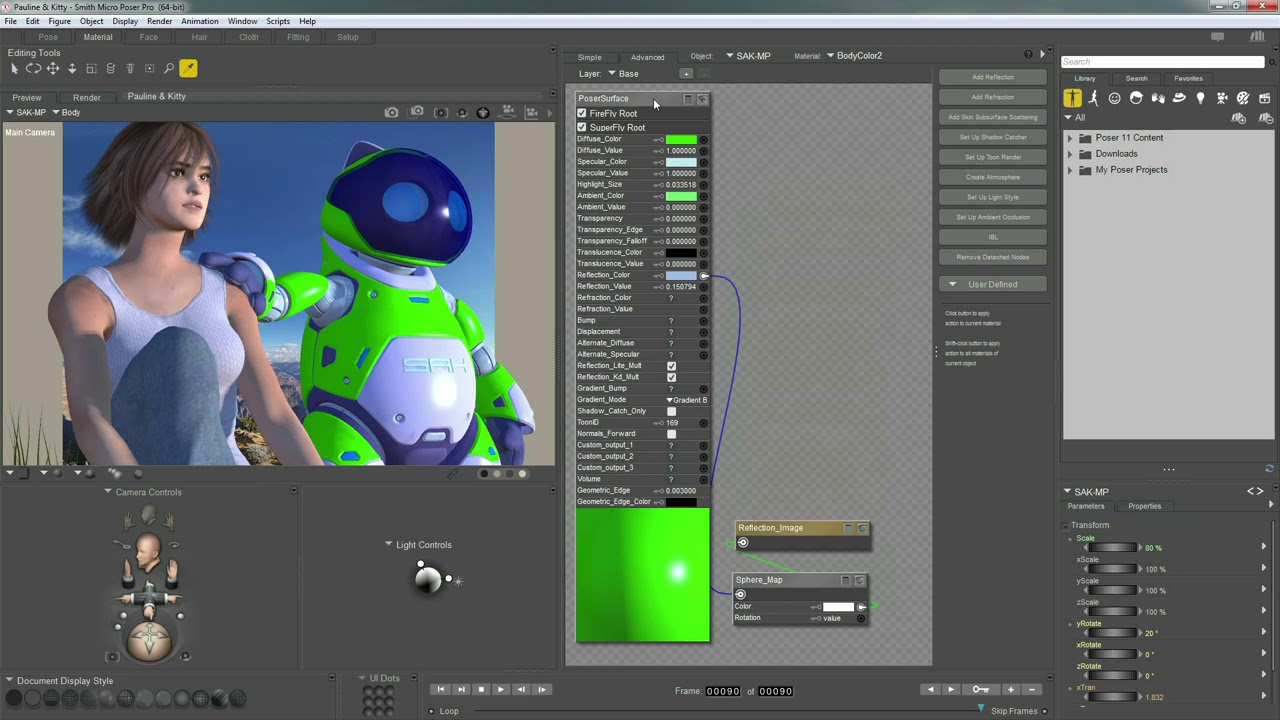Select the Scale editing tool

pos(91,68)
